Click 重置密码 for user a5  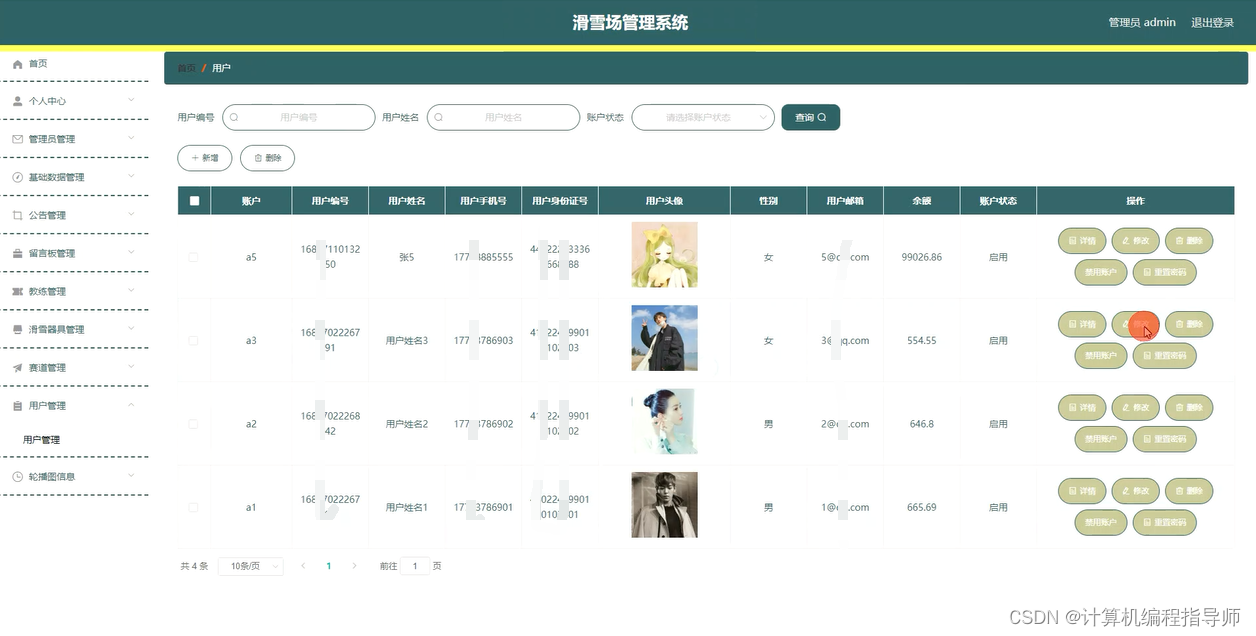coord(1165,272)
